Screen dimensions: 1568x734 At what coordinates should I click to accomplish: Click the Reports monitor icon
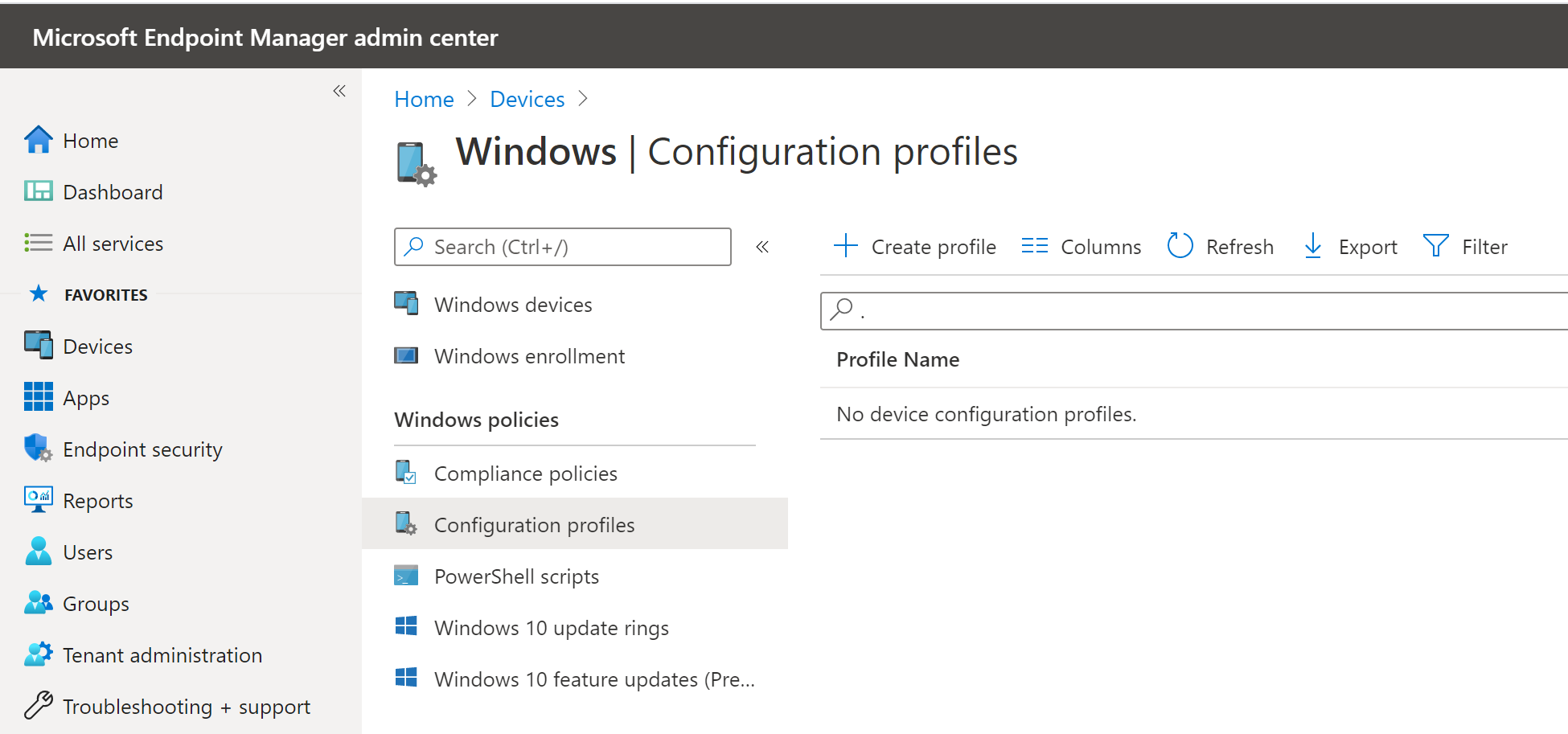pyautogui.click(x=38, y=500)
